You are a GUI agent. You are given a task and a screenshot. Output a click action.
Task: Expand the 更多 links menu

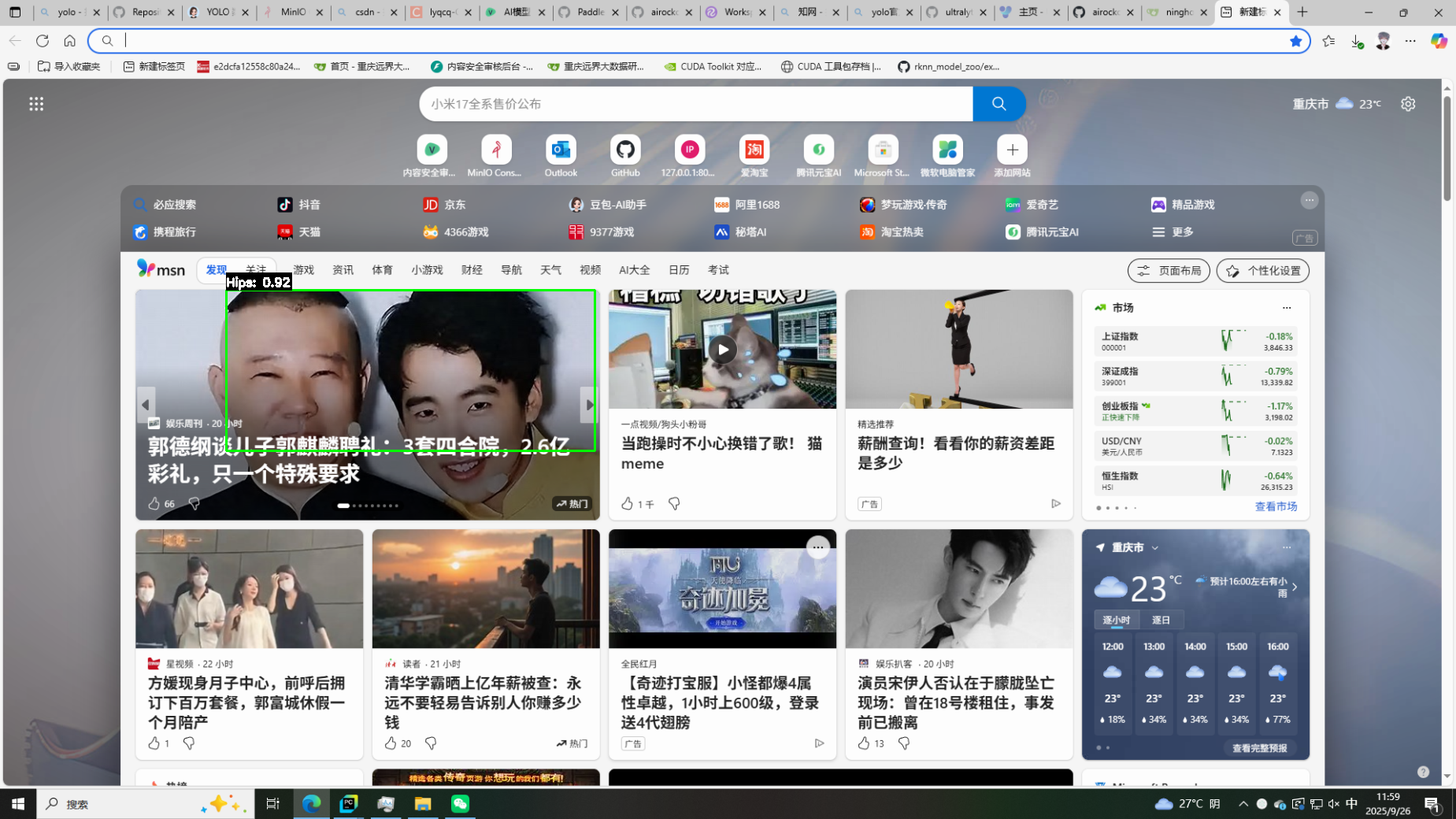click(x=1173, y=232)
